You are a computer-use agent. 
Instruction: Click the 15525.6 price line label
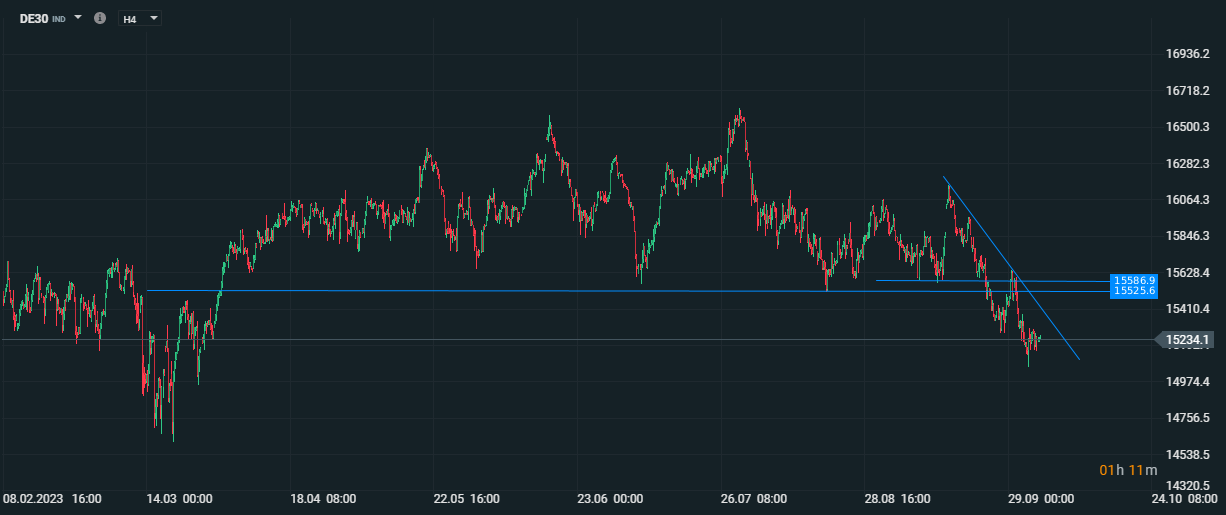pos(1134,291)
